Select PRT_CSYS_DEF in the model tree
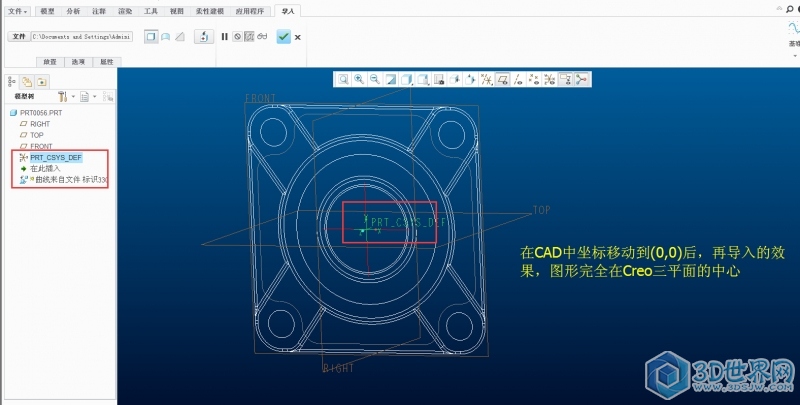800x405 pixels. 56,158
